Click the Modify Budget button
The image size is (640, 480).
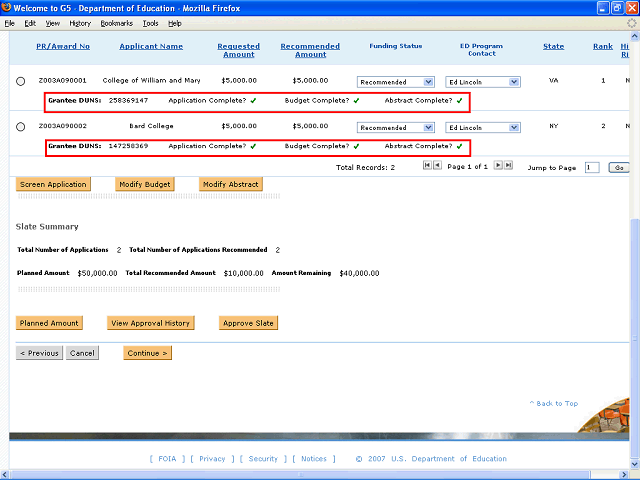click(x=145, y=184)
